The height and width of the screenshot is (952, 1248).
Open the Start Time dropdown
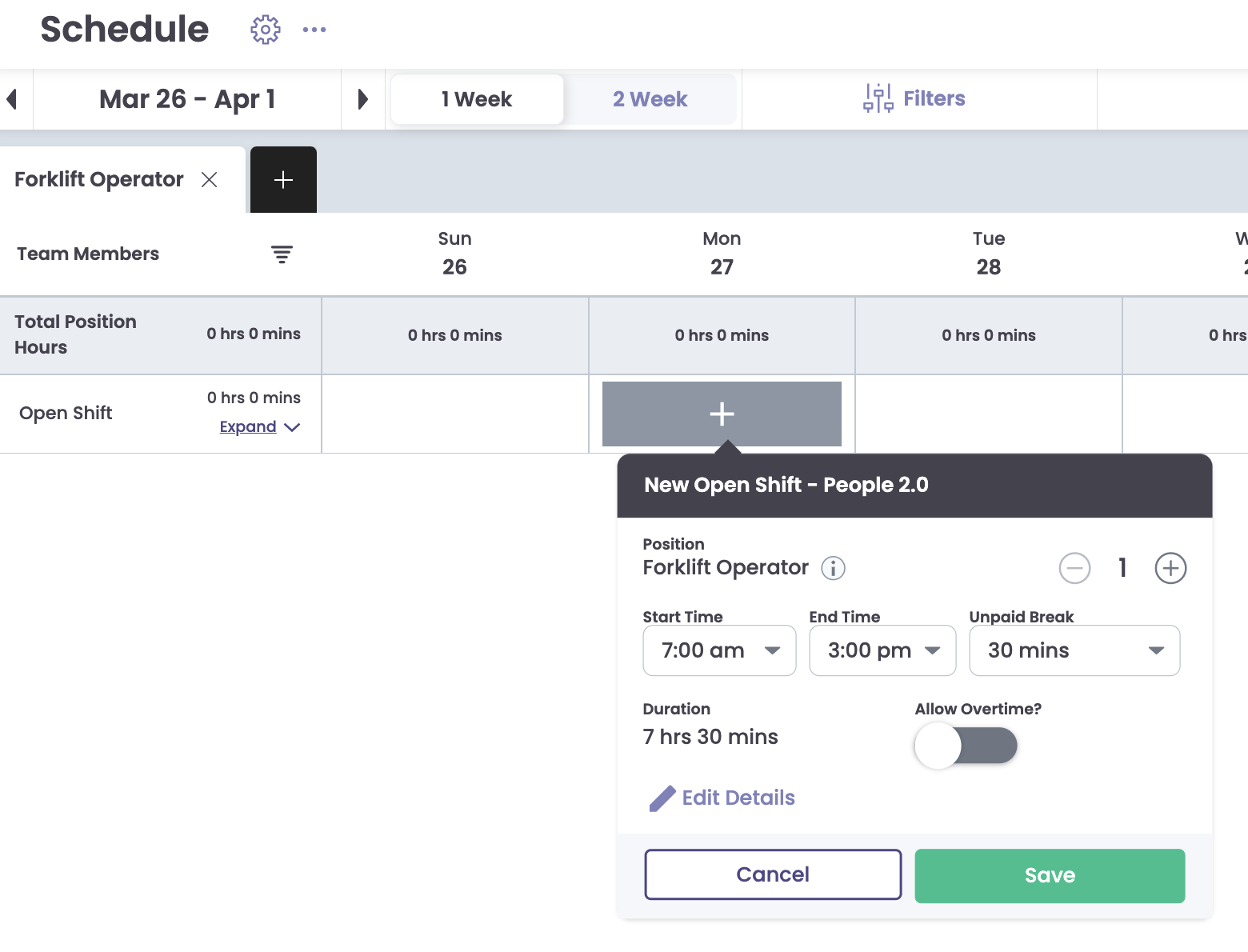click(719, 650)
